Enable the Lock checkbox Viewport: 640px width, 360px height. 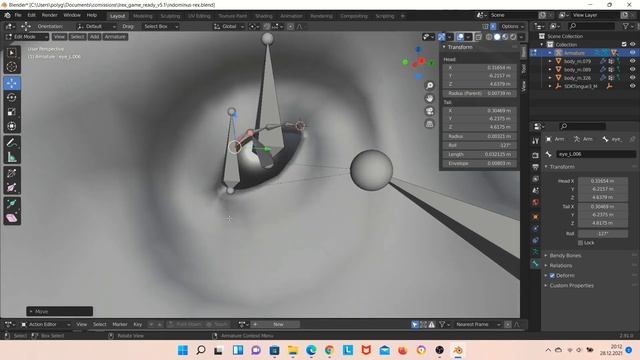[580, 243]
